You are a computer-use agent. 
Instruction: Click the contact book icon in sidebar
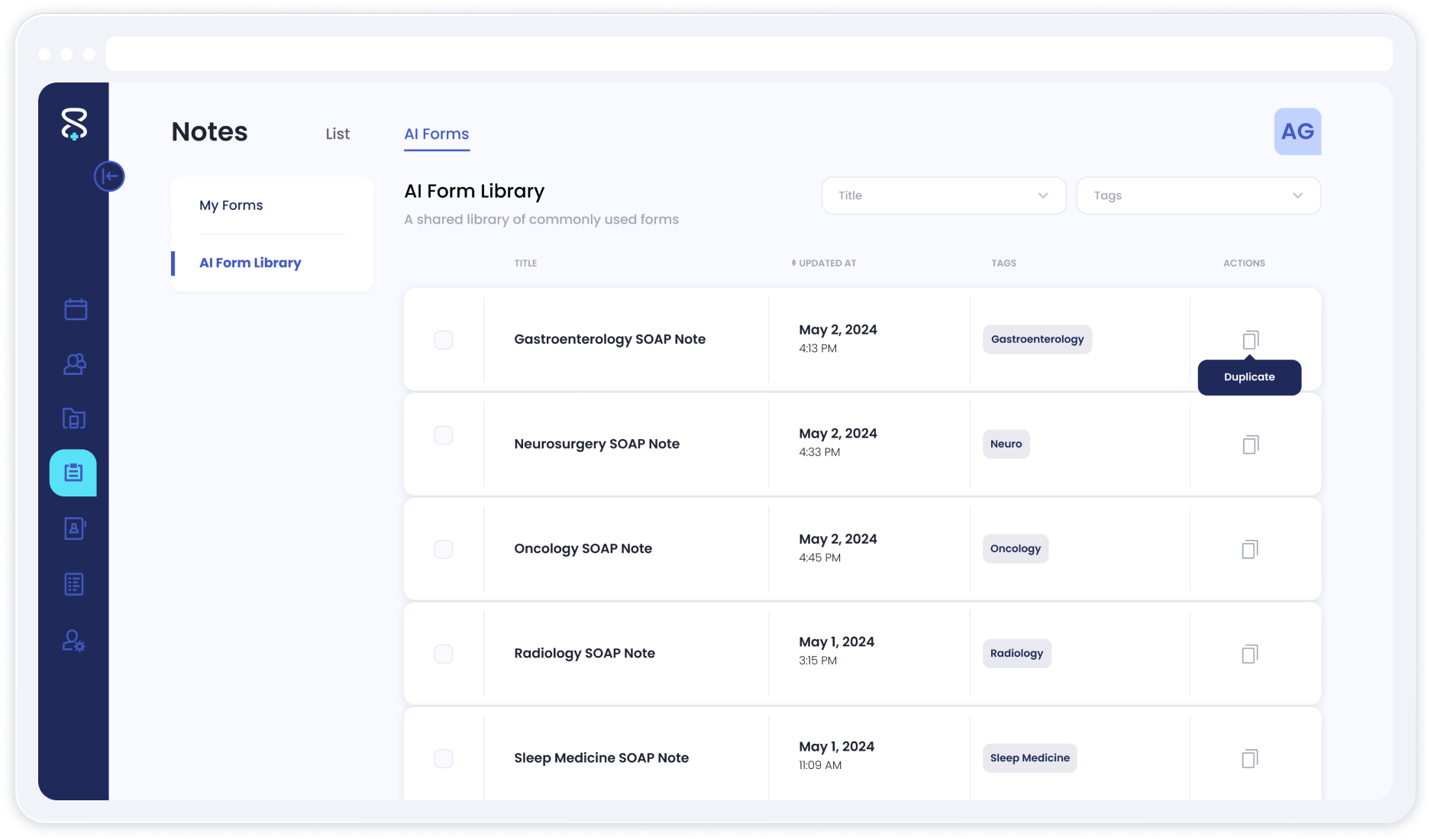(75, 528)
